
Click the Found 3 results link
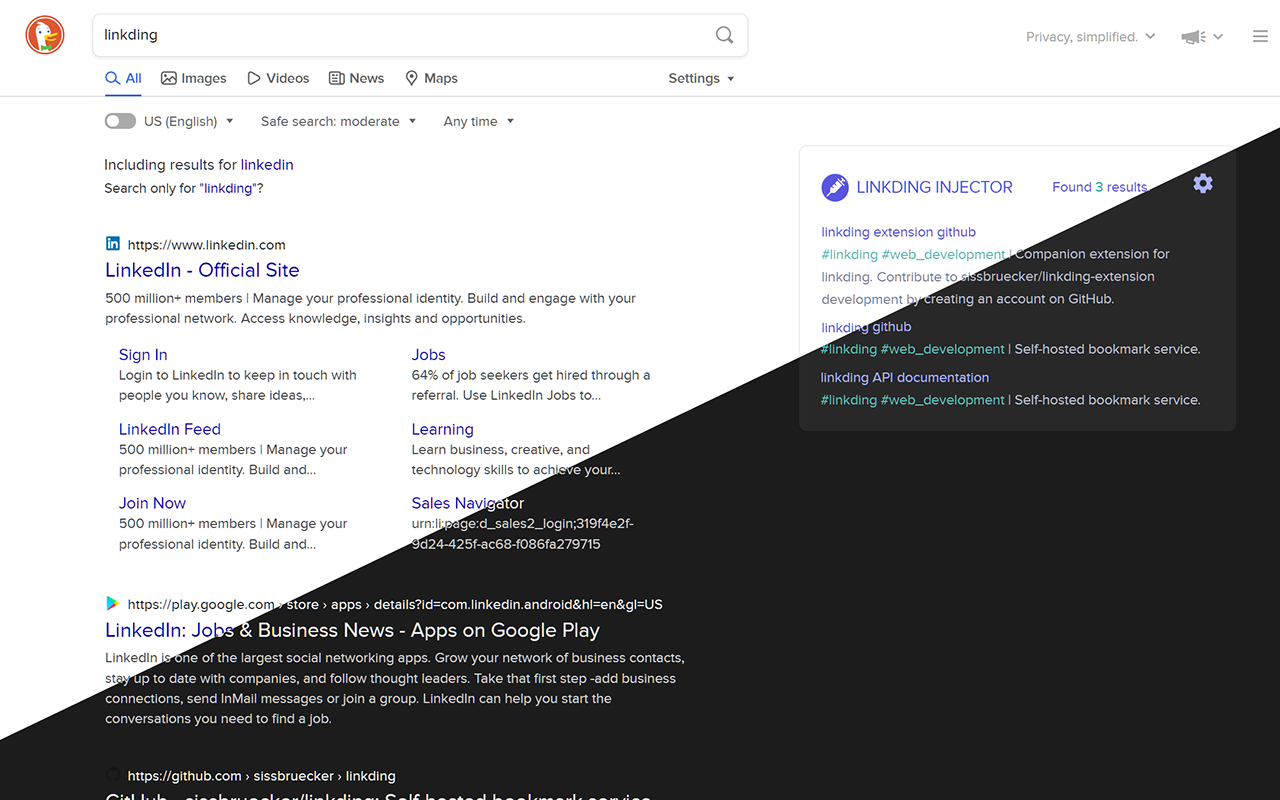(x=1098, y=187)
